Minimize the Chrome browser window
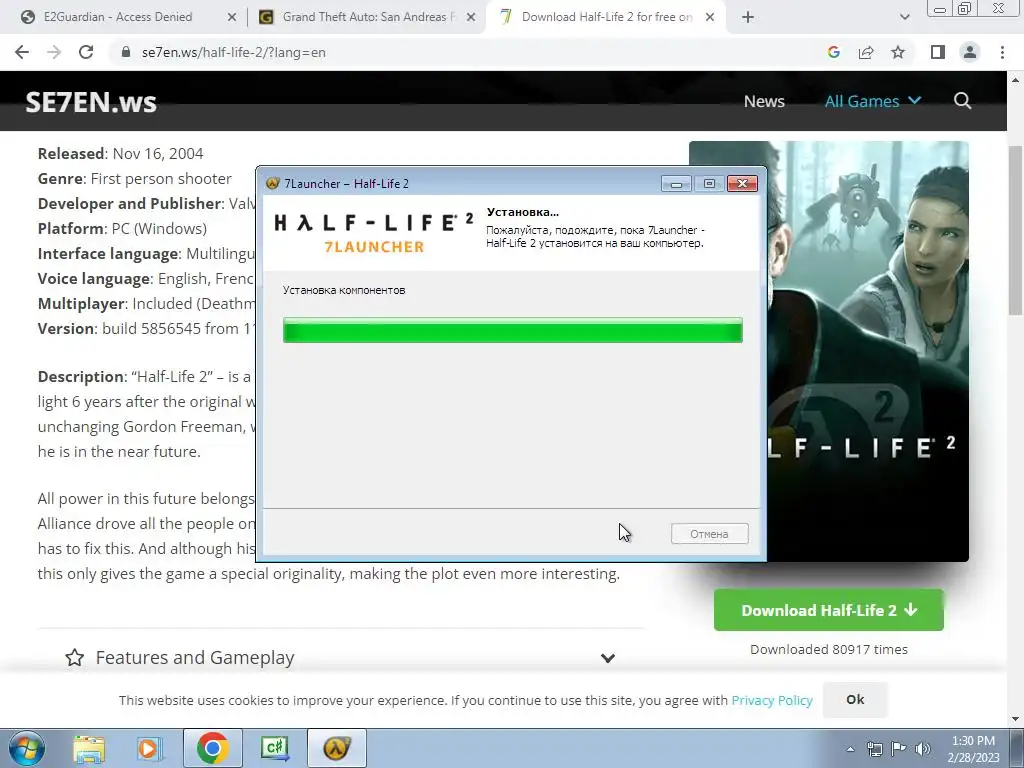Image resolution: width=1024 pixels, height=768 pixels. click(940, 9)
